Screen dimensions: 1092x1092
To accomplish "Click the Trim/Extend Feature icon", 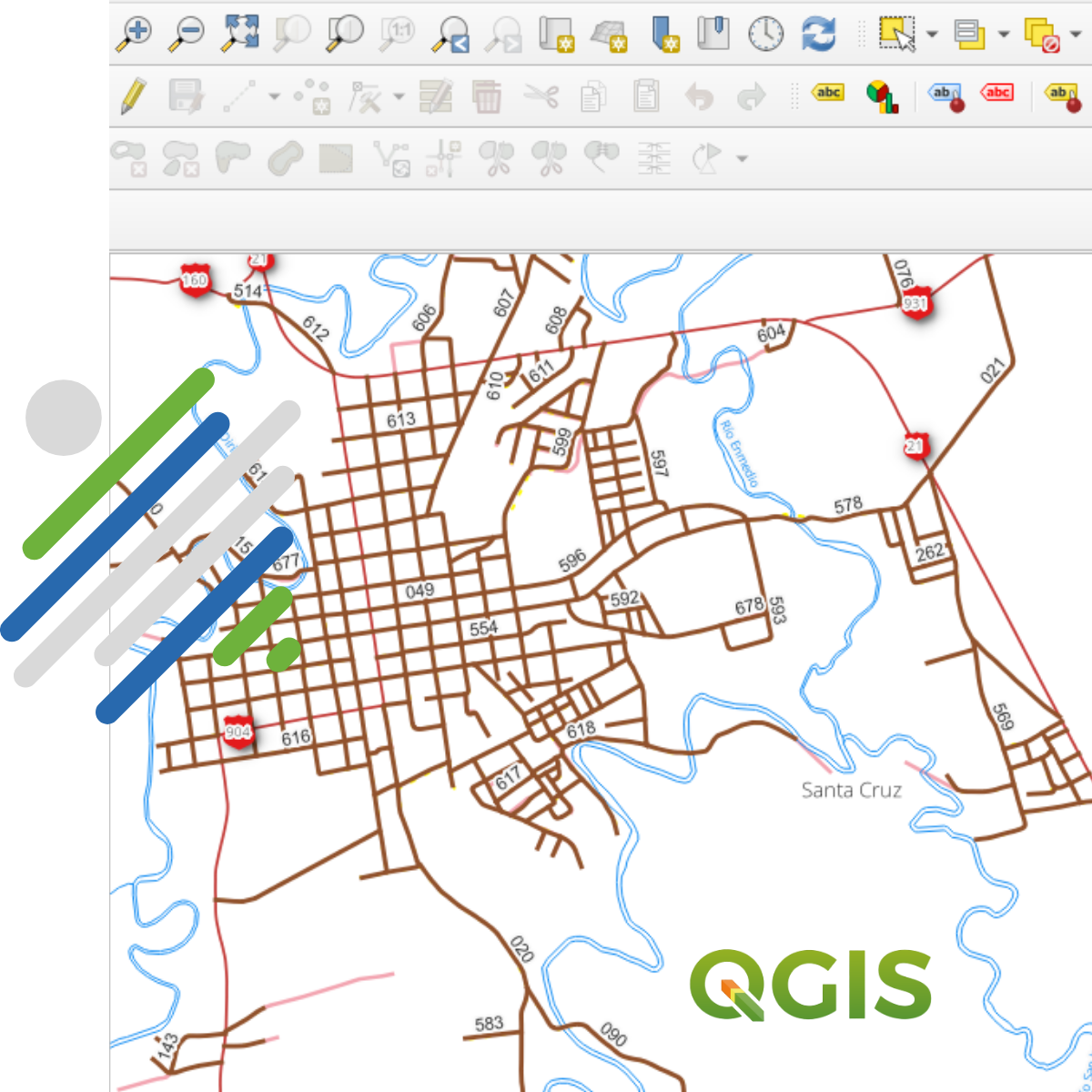I will coord(444,158).
